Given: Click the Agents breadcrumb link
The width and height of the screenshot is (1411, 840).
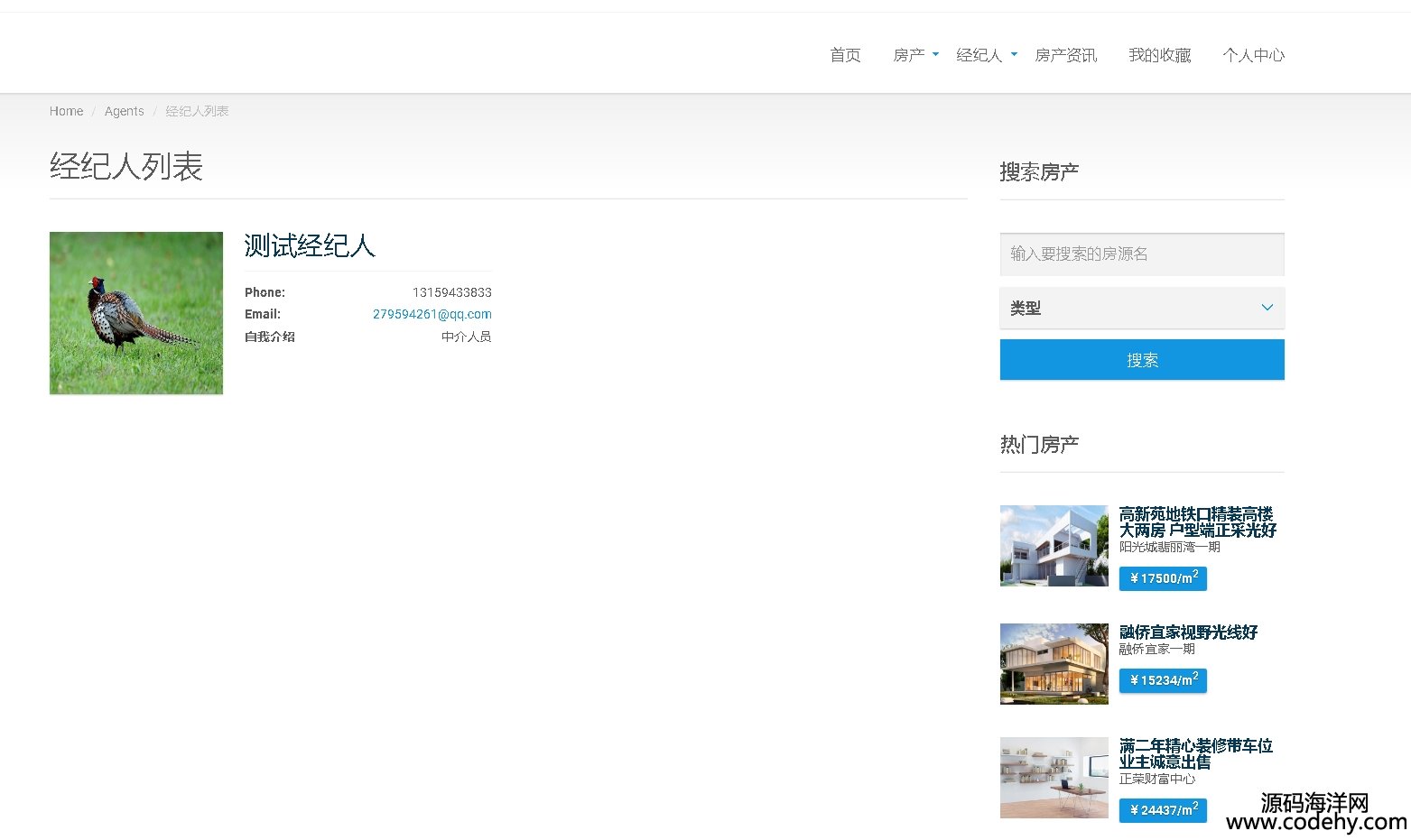Looking at the screenshot, I should click(x=124, y=111).
